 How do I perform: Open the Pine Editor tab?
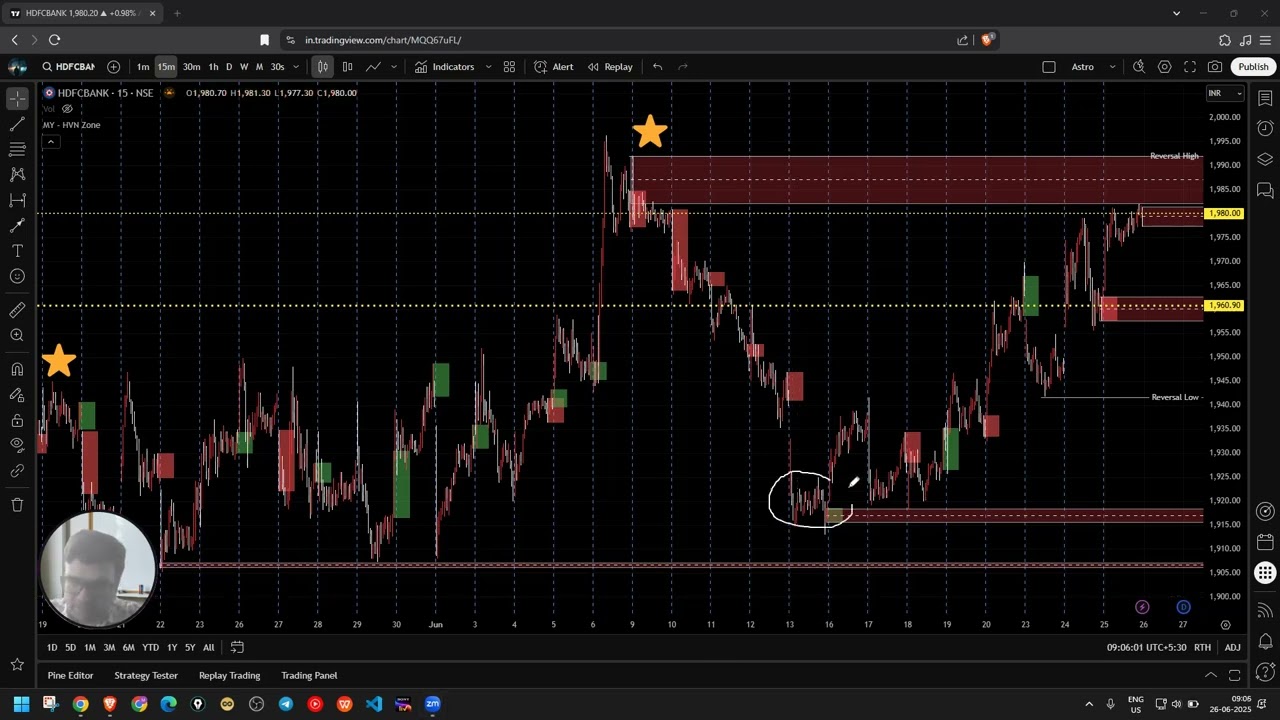pos(70,675)
